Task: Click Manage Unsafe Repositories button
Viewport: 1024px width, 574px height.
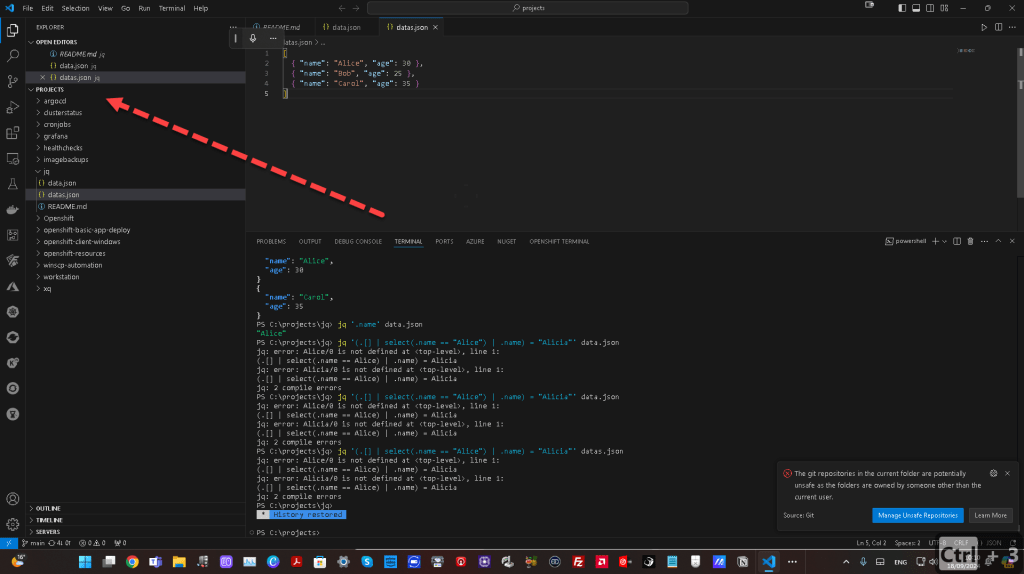Action: 918,515
